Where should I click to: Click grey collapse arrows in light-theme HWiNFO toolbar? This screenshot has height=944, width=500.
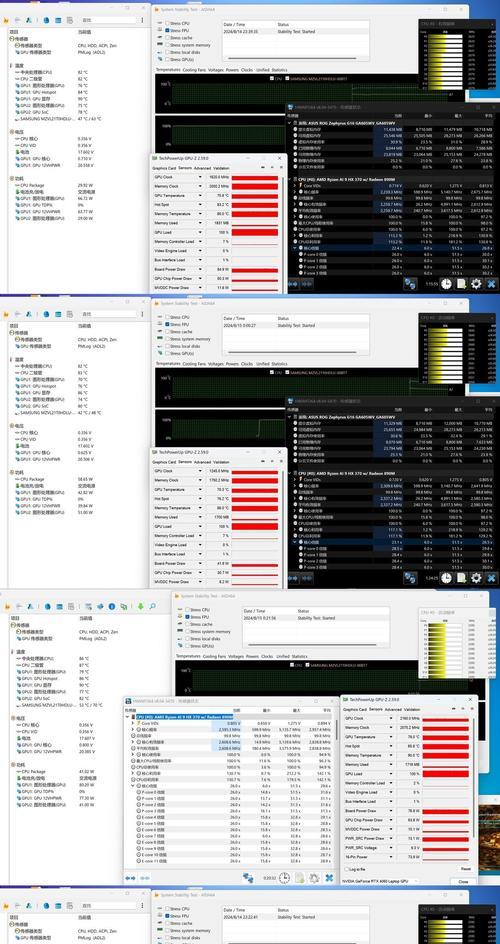point(144,878)
